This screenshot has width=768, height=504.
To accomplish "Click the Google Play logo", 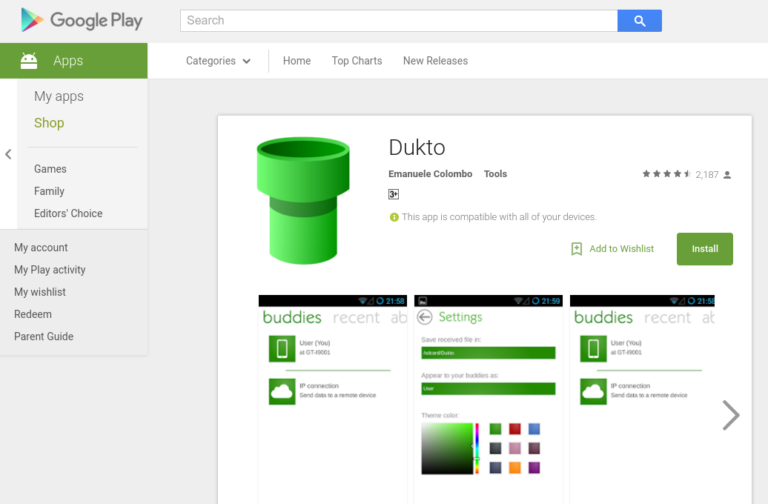I will point(81,21).
